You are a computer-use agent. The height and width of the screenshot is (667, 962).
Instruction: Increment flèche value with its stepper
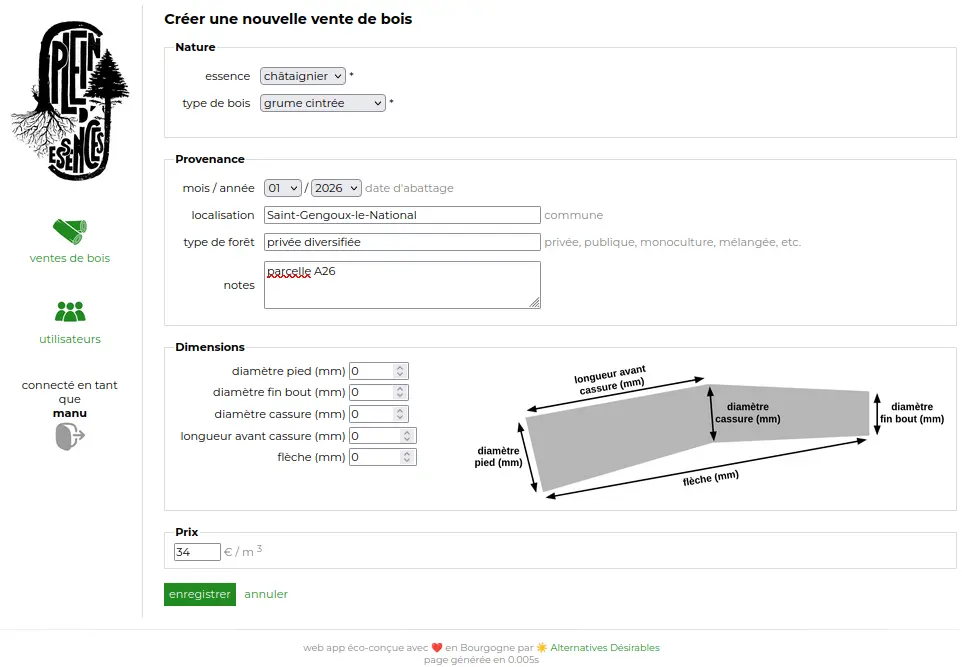point(404,453)
